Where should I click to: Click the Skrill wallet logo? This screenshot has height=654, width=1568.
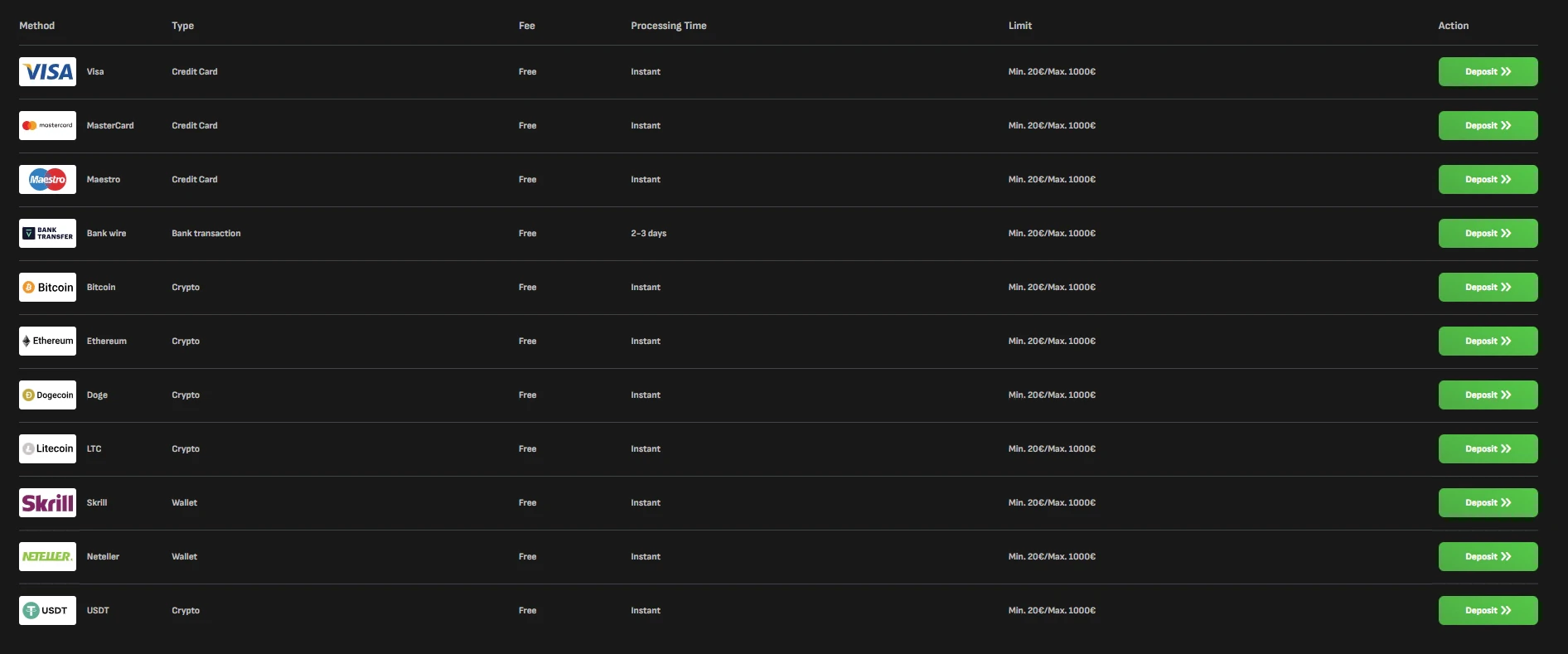[x=47, y=503]
